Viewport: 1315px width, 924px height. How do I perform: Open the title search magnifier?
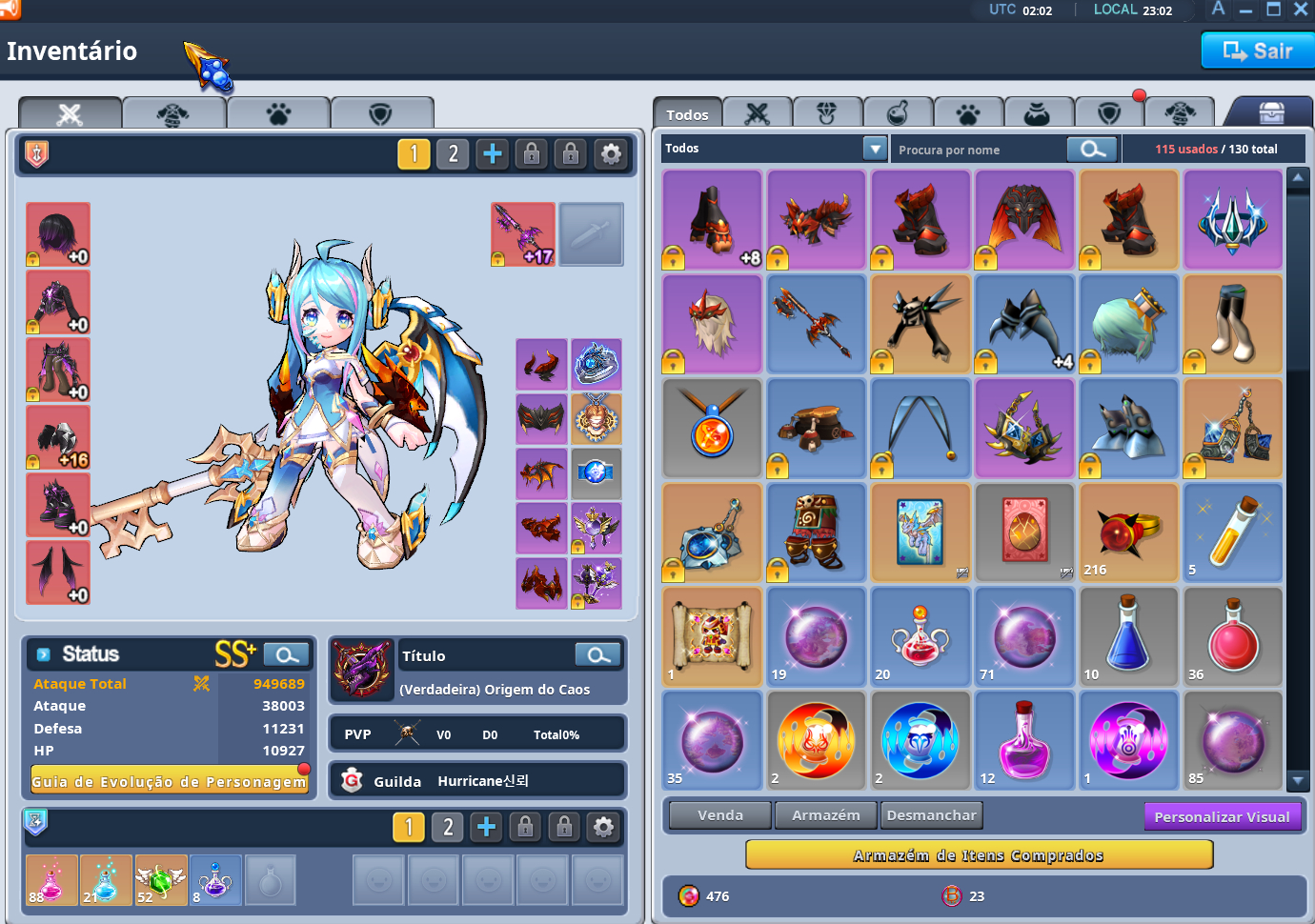tap(598, 654)
